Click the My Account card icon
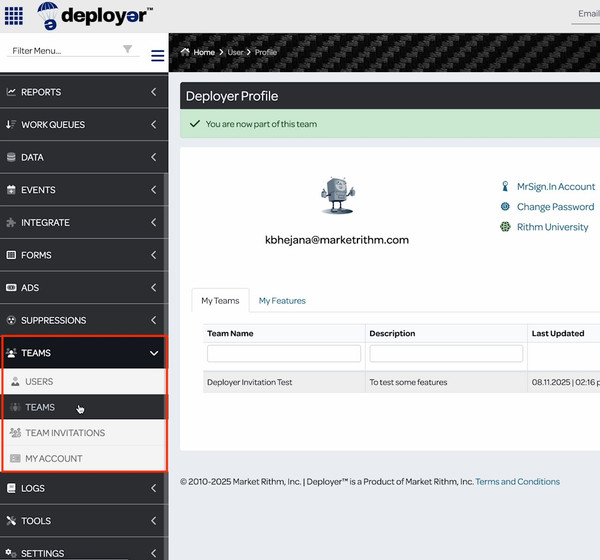The image size is (600, 560). (x=15, y=458)
